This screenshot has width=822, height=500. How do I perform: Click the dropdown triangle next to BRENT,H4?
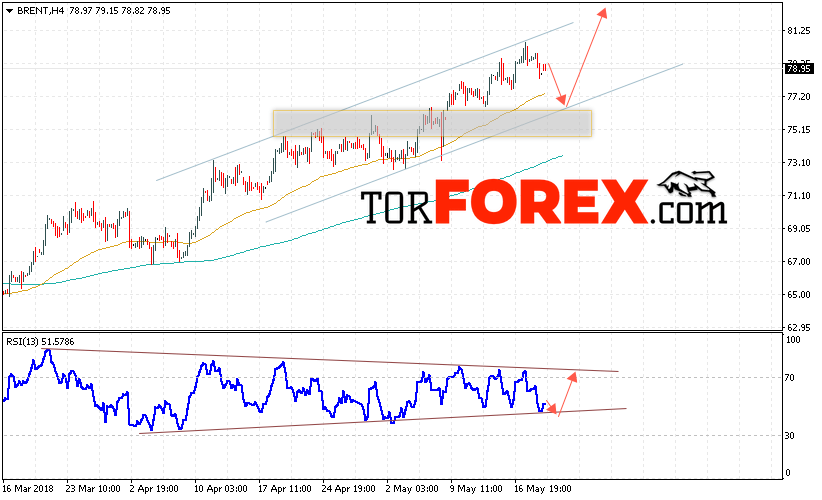(9, 11)
